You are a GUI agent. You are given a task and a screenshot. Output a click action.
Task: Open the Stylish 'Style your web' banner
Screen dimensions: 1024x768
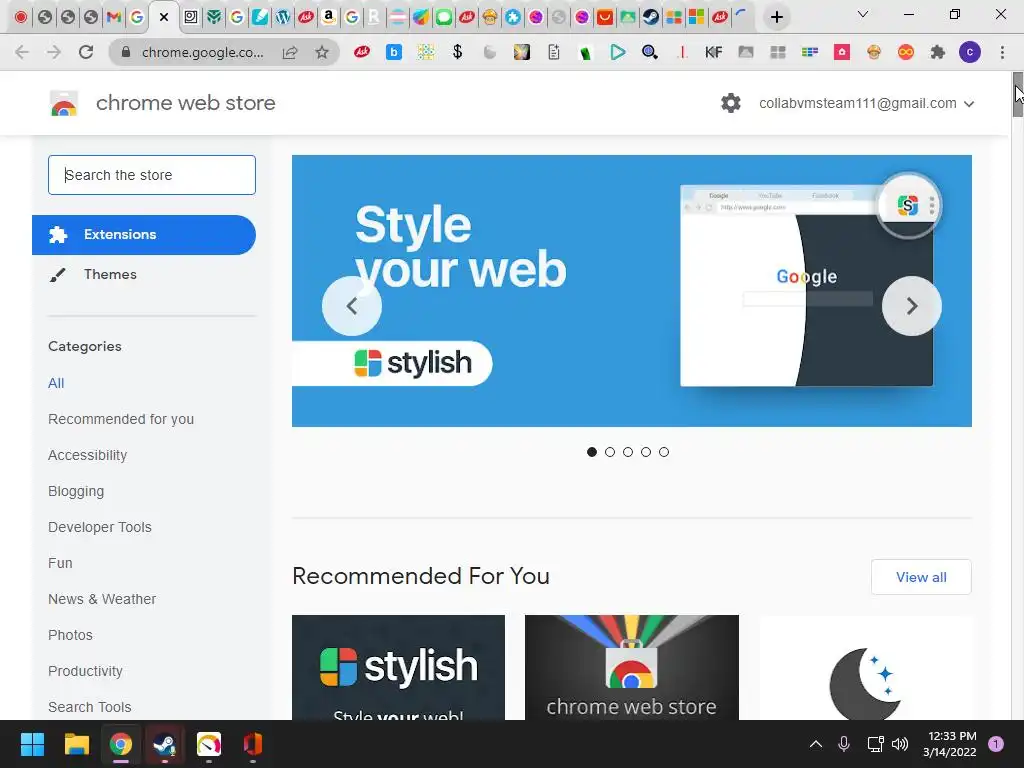click(x=632, y=291)
